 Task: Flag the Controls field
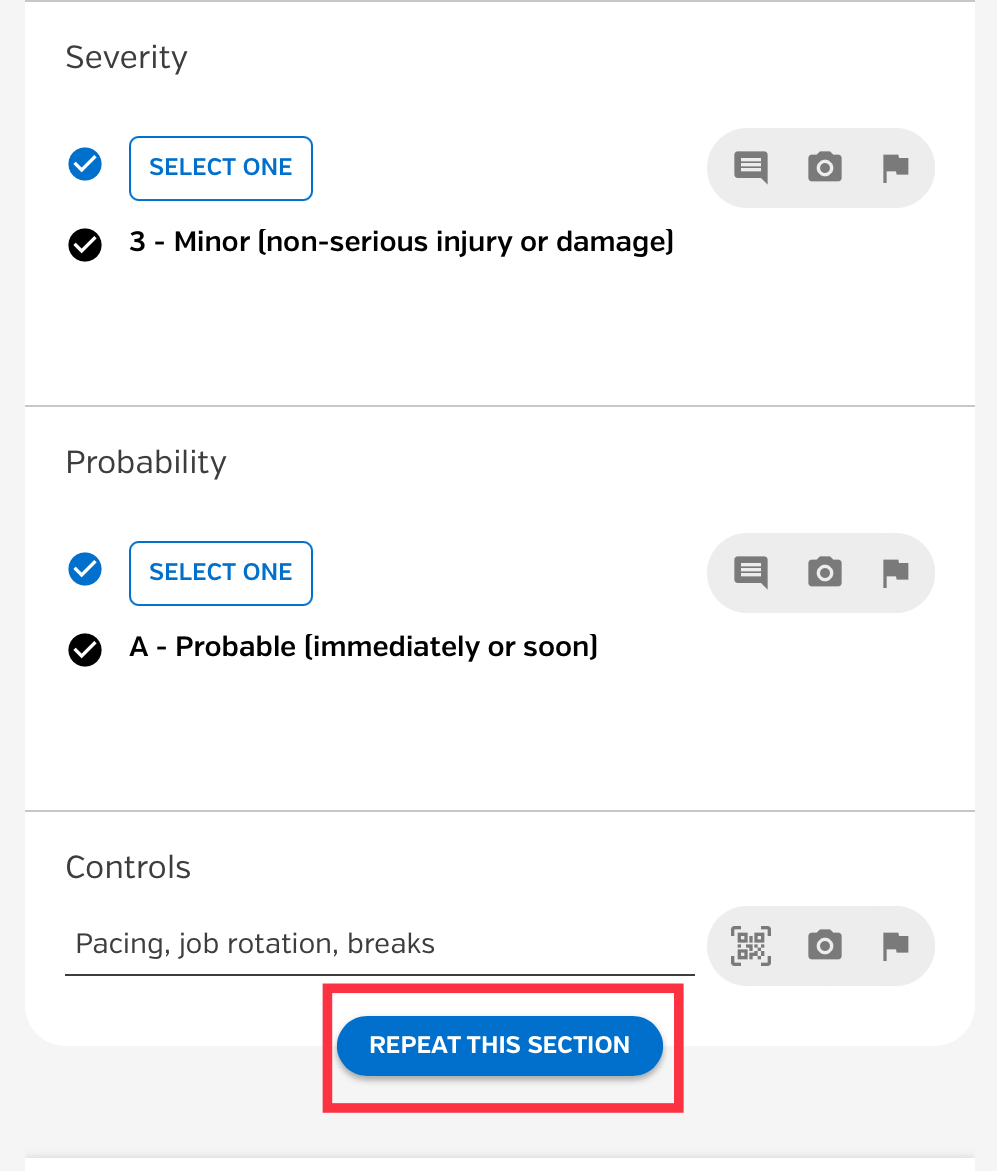click(x=895, y=946)
